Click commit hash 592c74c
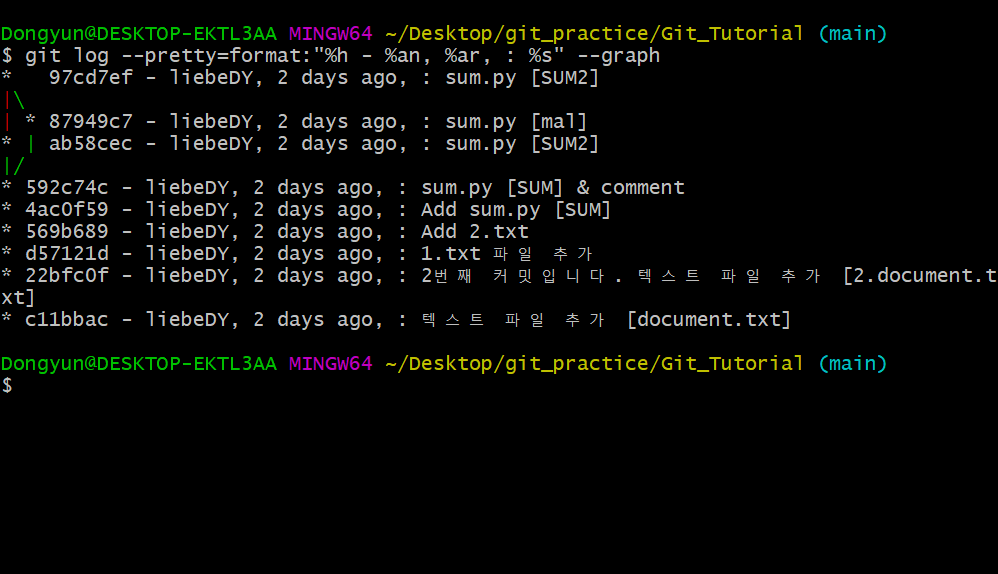998x574 pixels. (x=67, y=188)
